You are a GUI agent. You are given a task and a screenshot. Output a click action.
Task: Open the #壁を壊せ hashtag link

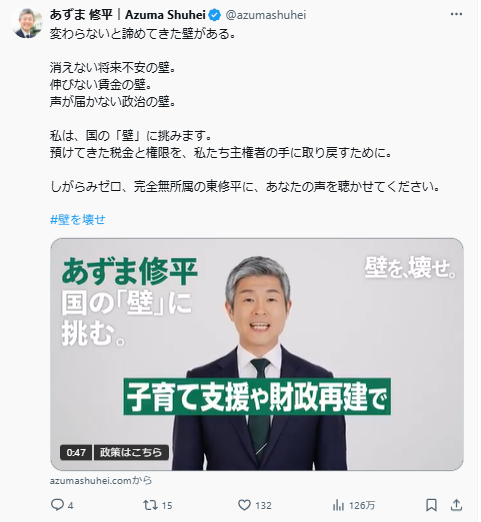pos(77,219)
